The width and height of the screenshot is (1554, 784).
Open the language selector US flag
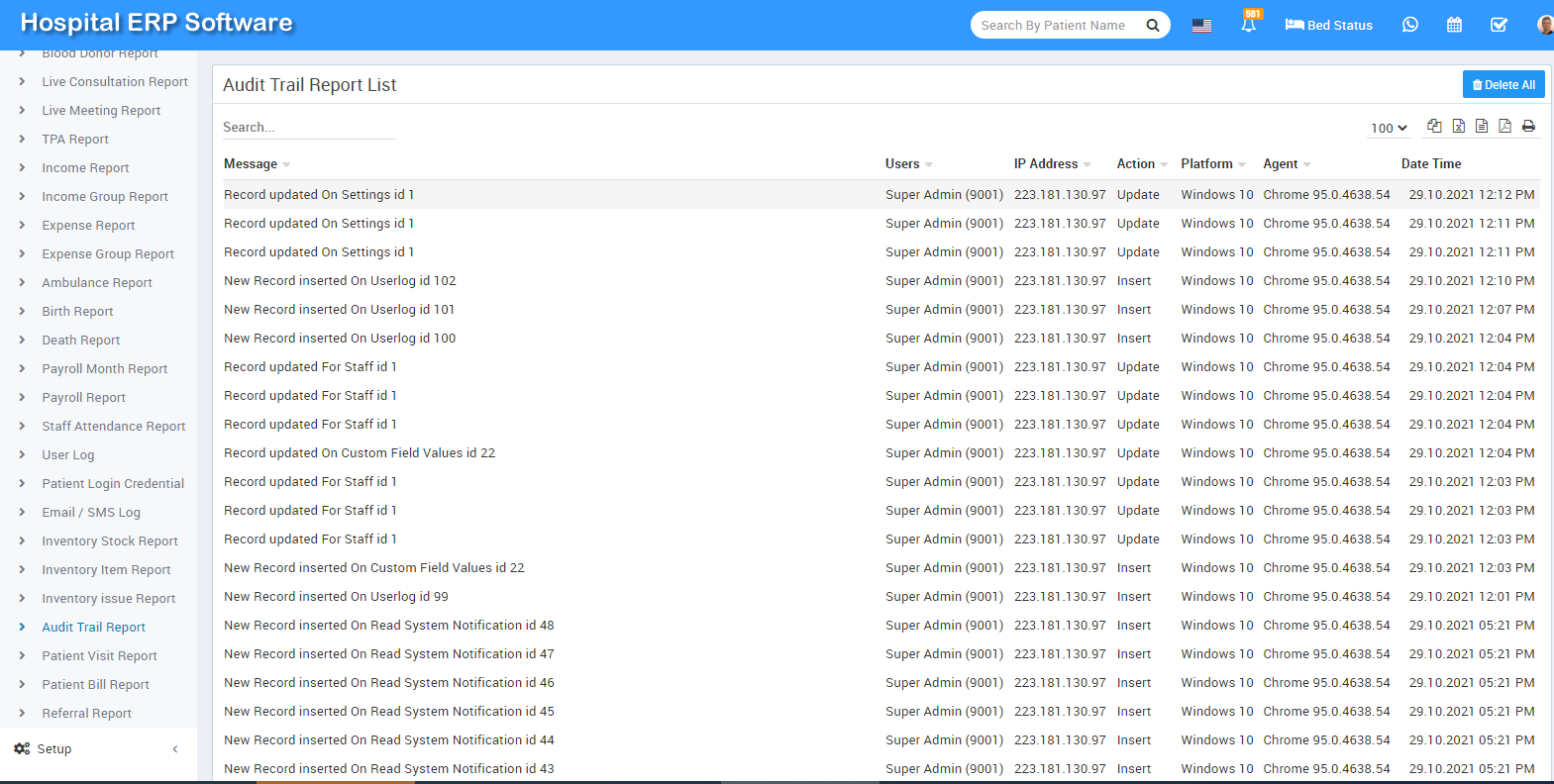pyautogui.click(x=1201, y=26)
